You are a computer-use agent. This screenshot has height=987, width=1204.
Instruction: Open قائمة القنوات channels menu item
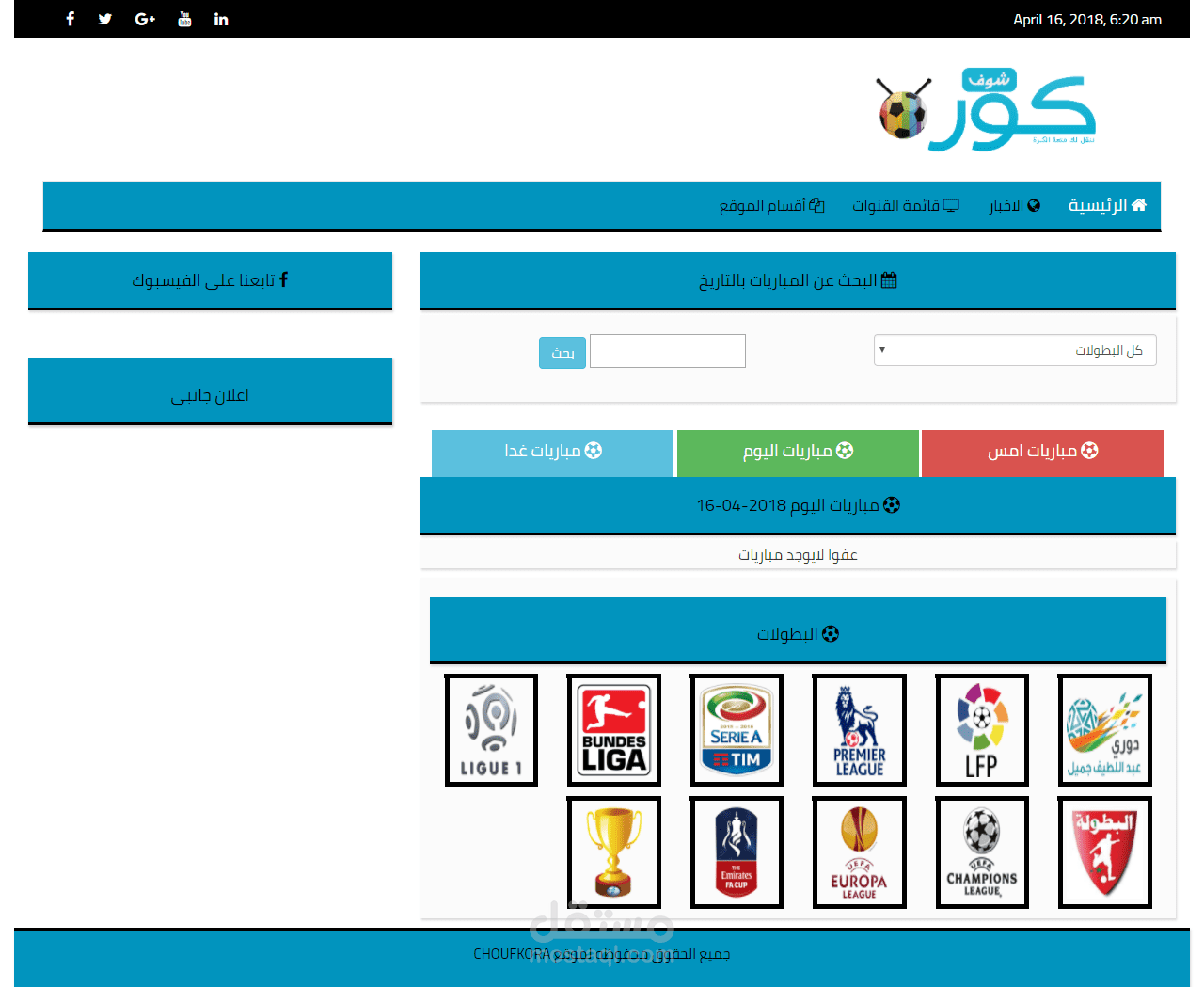906,205
